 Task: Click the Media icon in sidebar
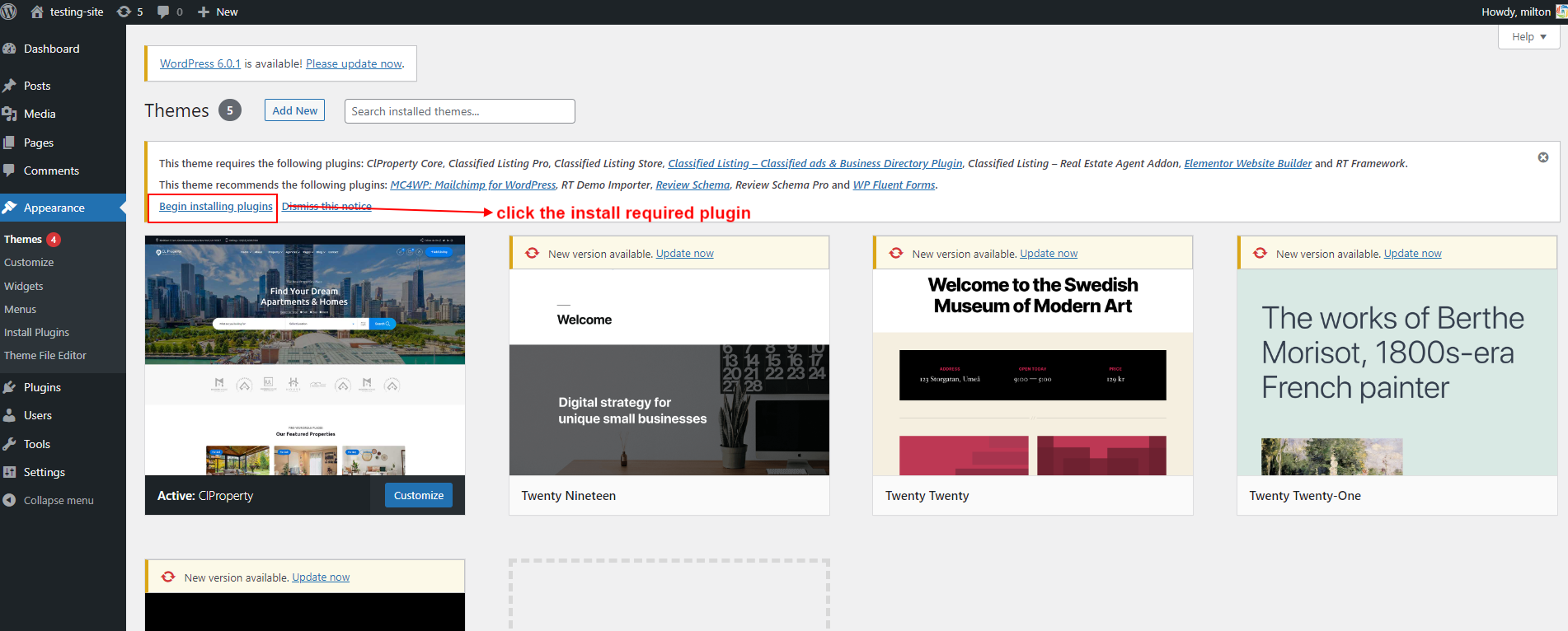pos(9,114)
